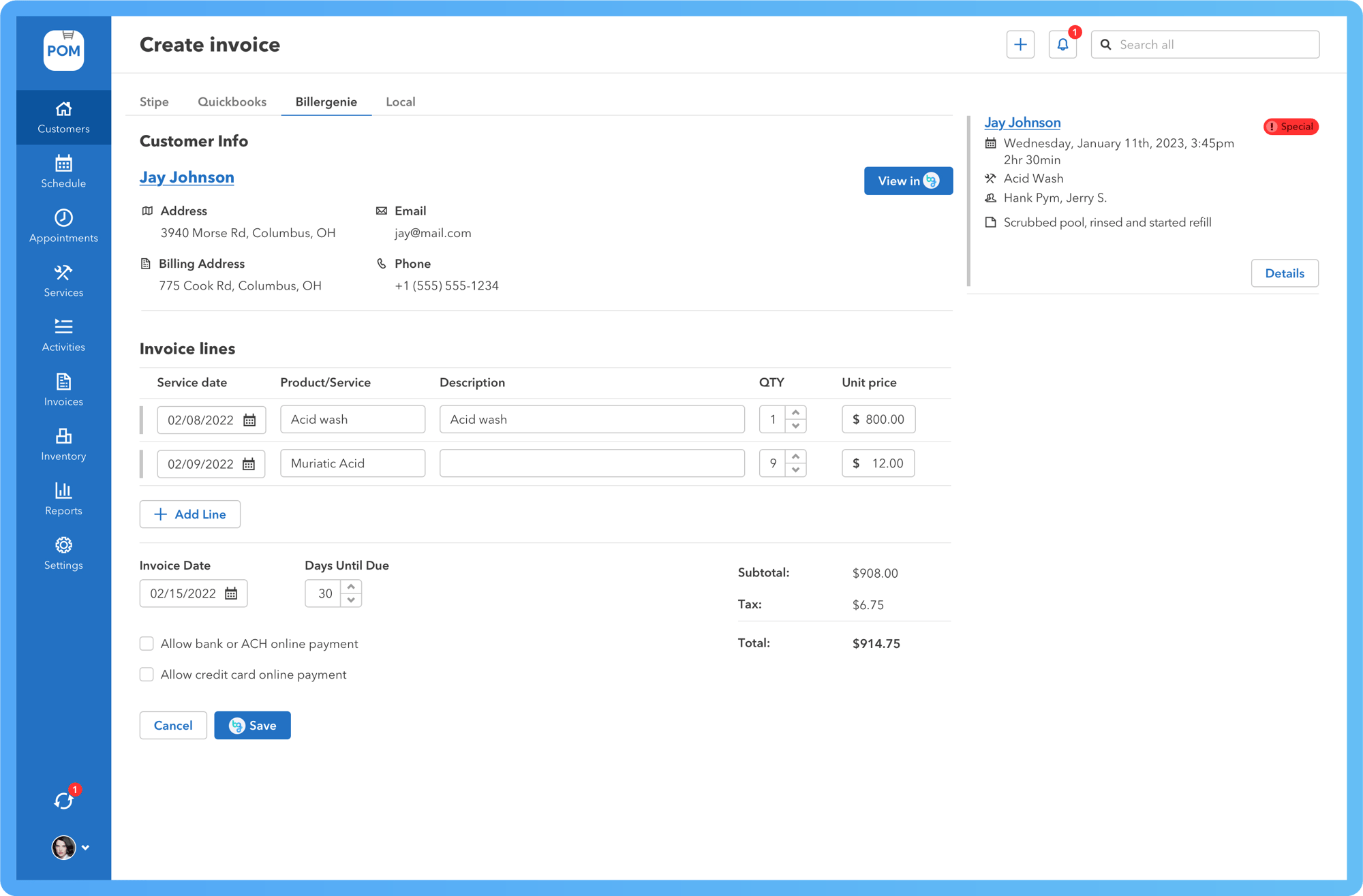This screenshot has width=1363, height=896.
Task: Click the View in Billergenie button
Action: (908, 181)
